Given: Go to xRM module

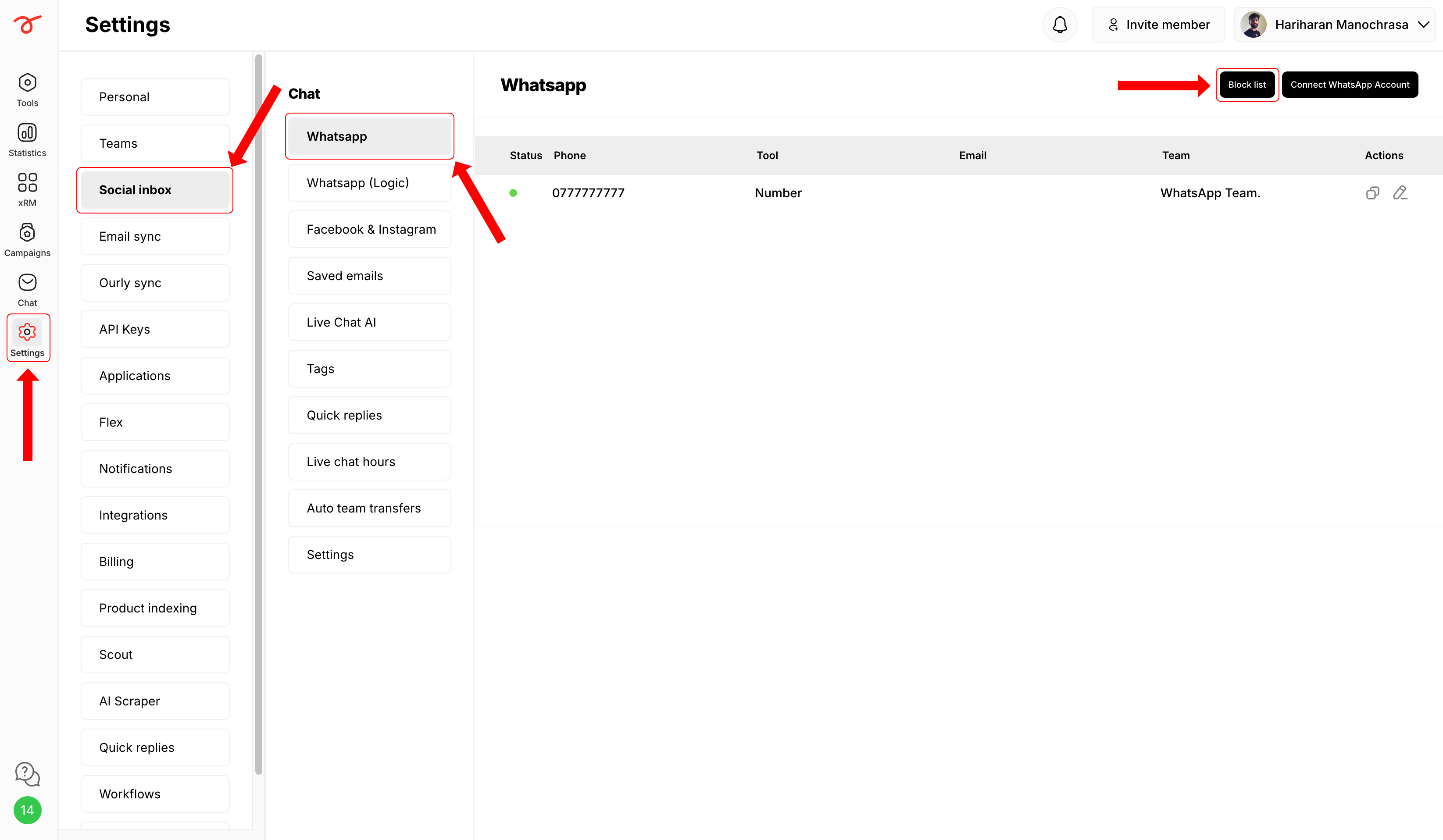Looking at the screenshot, I should 27,190.
